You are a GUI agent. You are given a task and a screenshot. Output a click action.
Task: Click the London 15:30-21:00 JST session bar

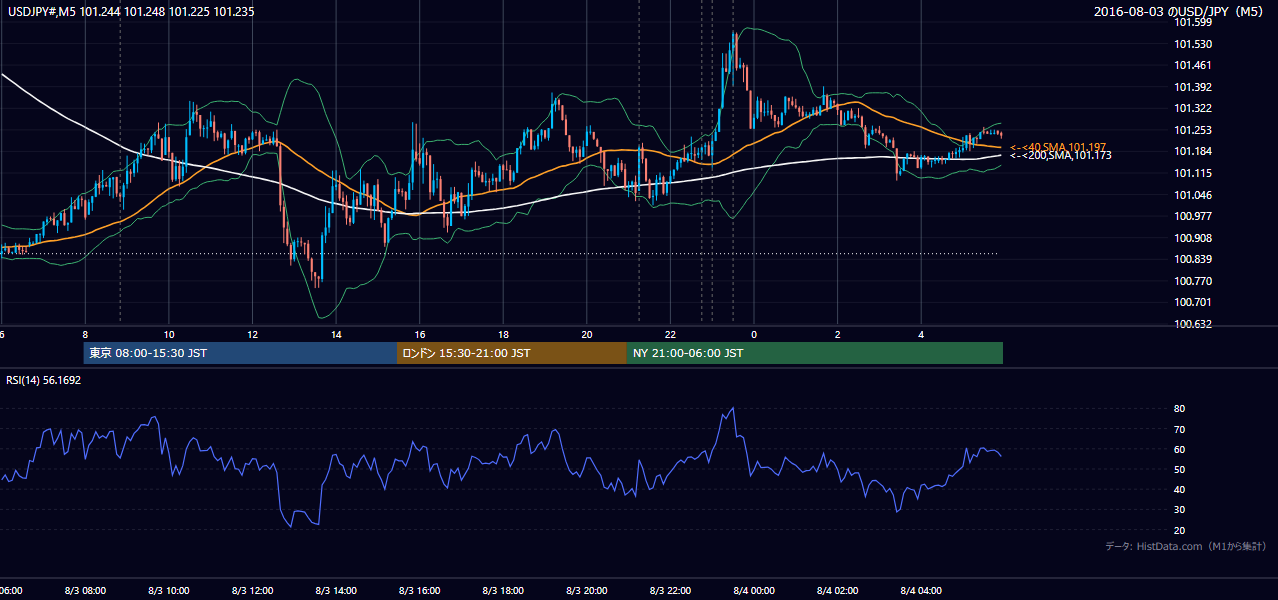tap(512, 353)
